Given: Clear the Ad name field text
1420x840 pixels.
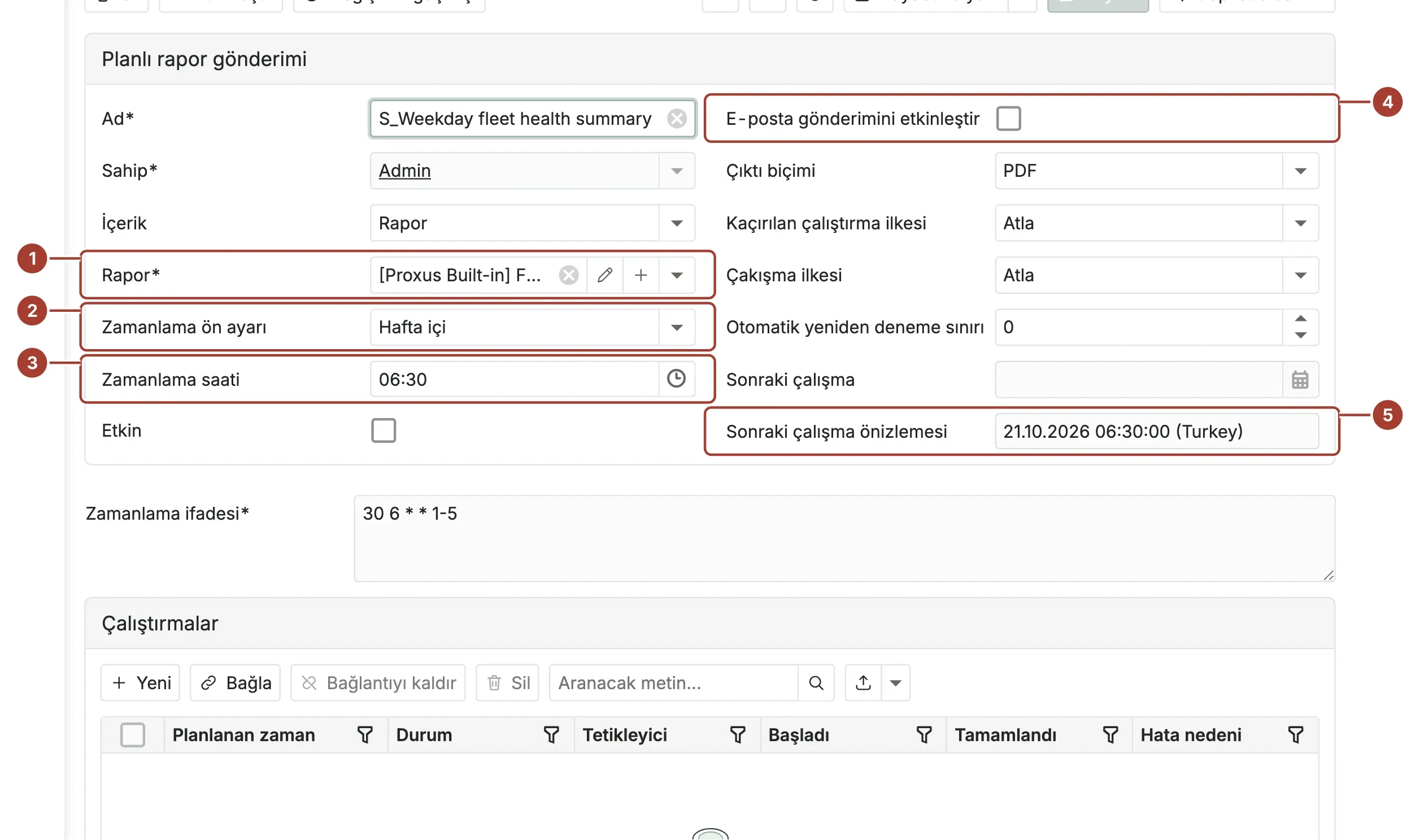Looking at the screenshot, I should pyautogui.click(x=676, y=118).
